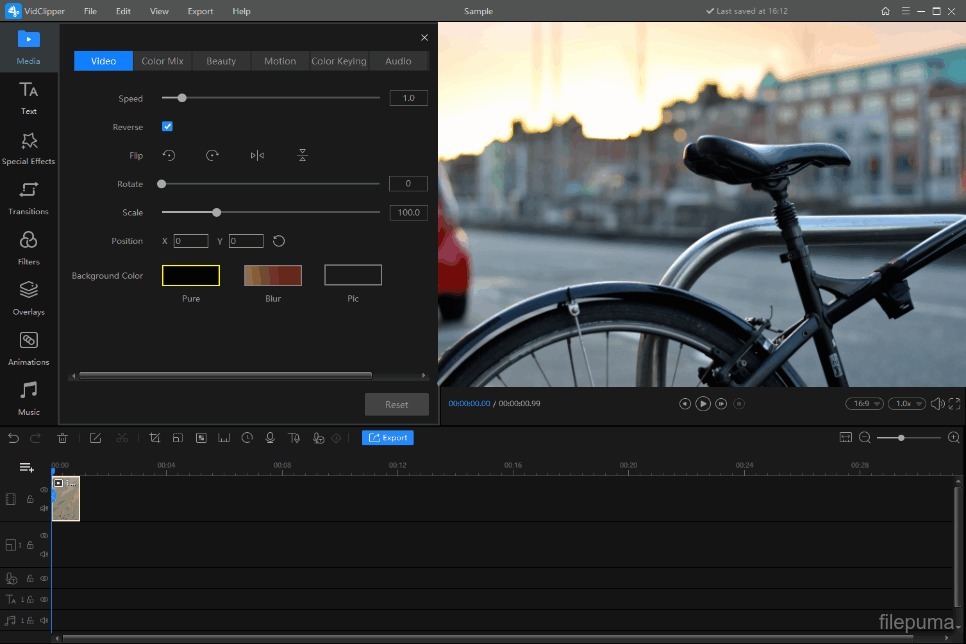The image size is (966, 644).
Task: Switch to the Color Keying tab
Action: pyautogui.click(x=339, y=61)
